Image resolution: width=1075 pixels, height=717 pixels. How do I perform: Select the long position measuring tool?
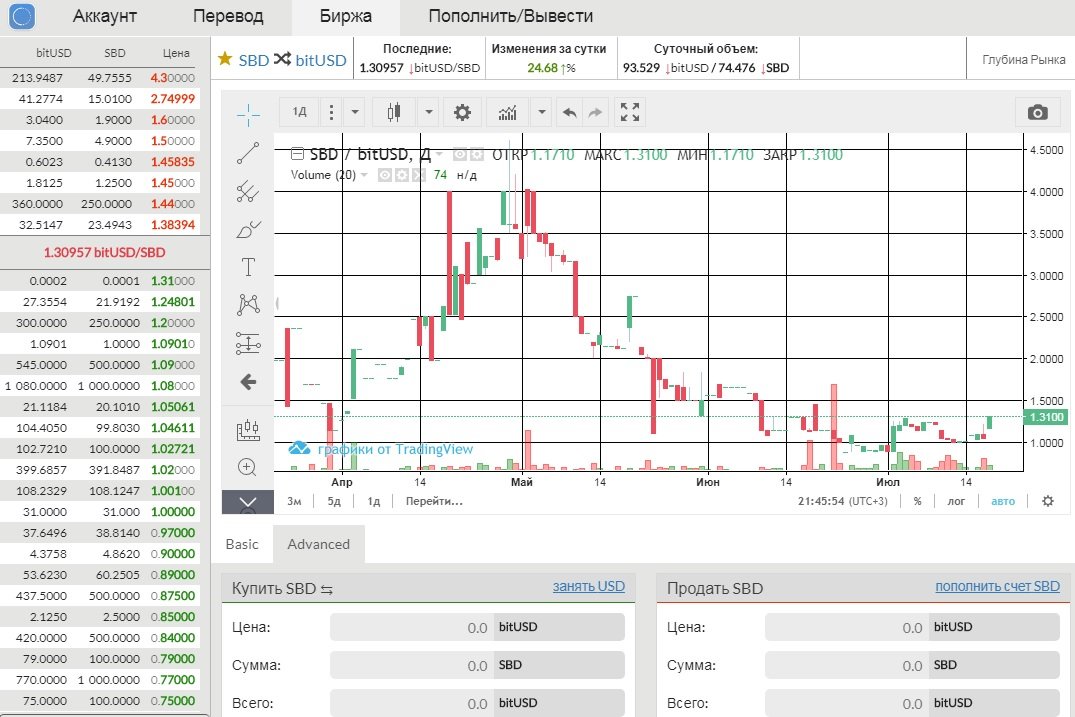[247, 343]
